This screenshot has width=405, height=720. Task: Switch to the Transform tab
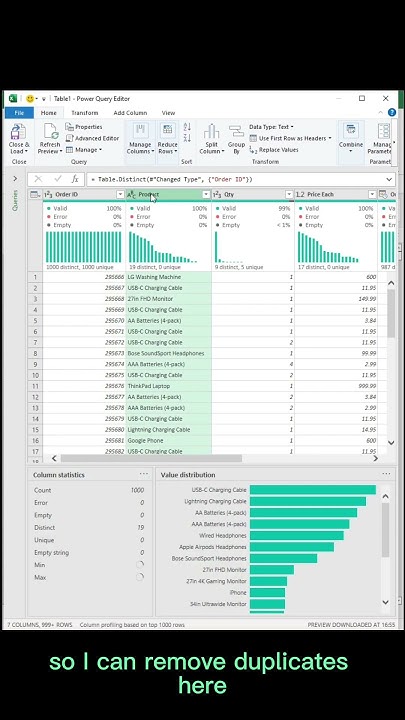coord(84,112)
